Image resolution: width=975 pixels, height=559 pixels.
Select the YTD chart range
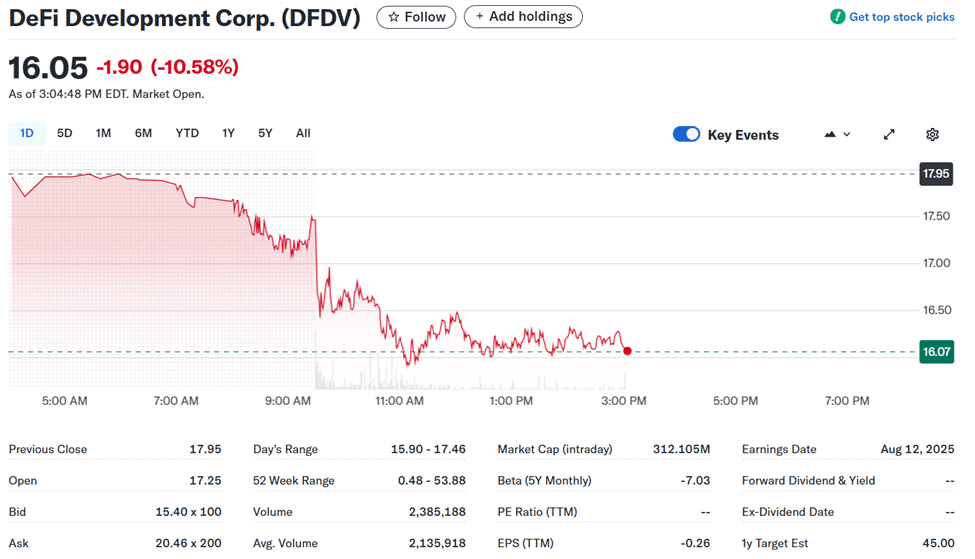coord(187,133)
